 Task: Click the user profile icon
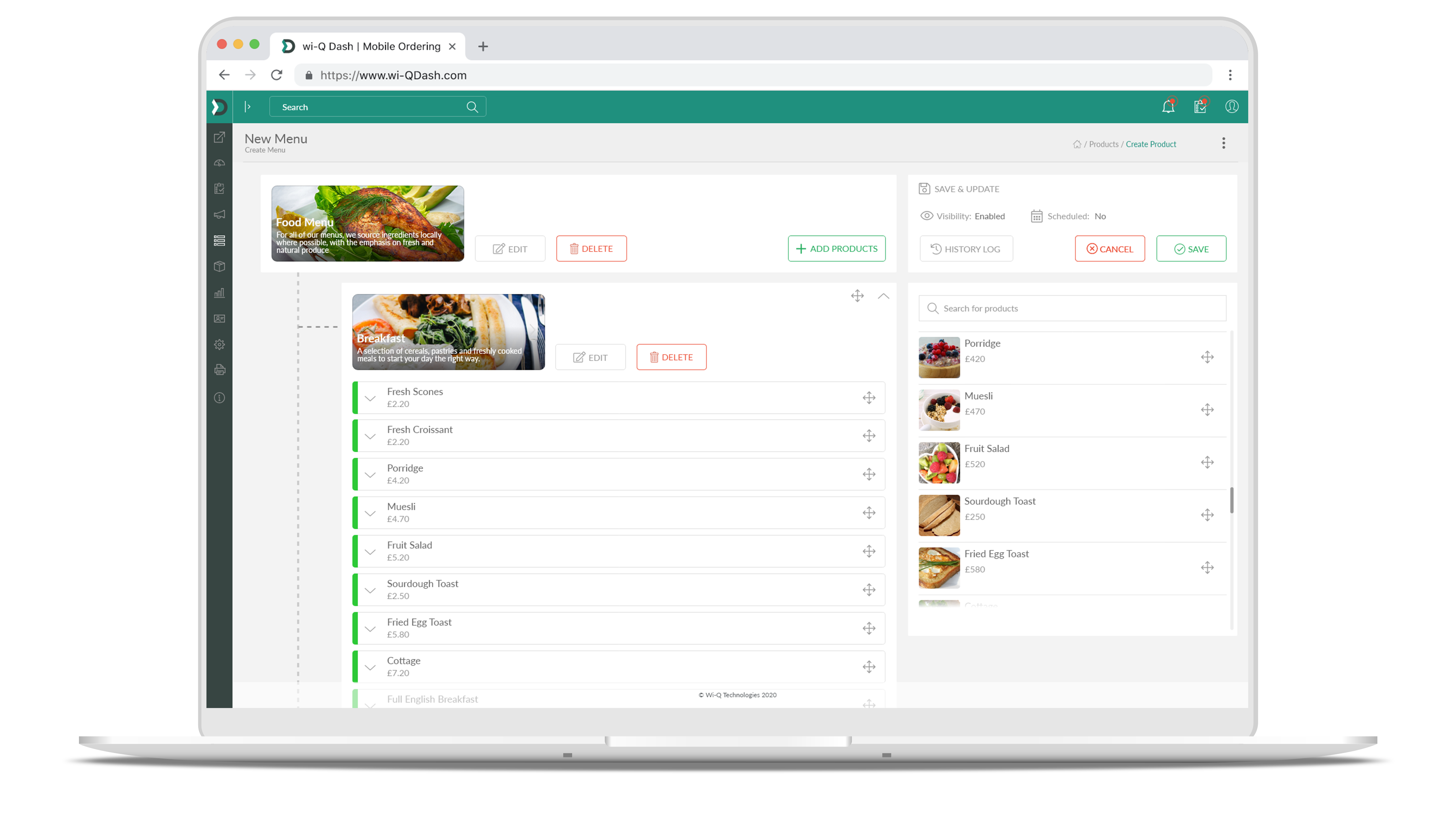pyautogui.click(x=1232, y=107)
